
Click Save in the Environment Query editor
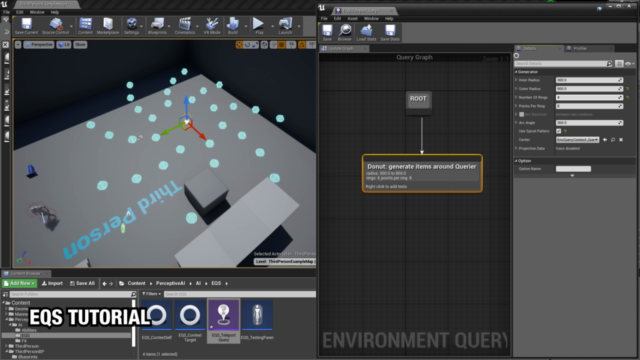(x=327, y=32)
